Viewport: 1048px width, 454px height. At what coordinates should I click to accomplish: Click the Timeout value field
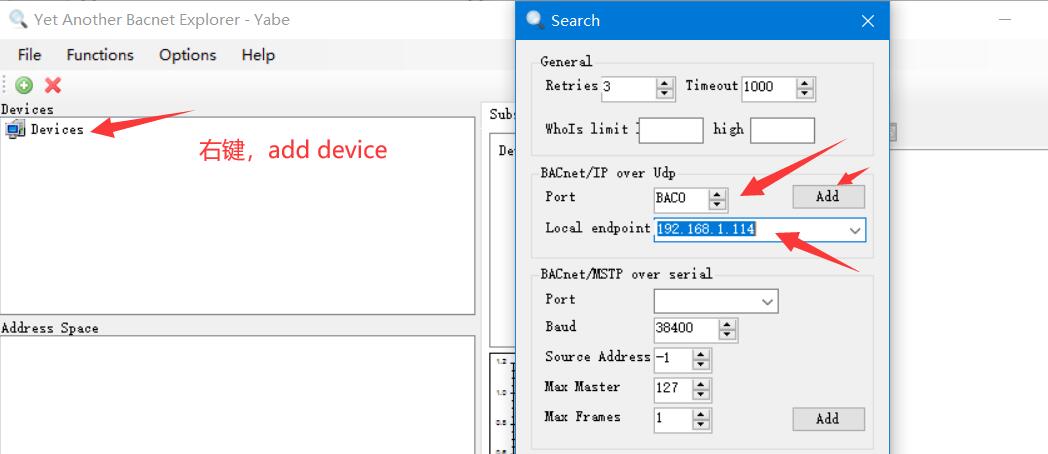pyautogui.click(x=769, y=87)
